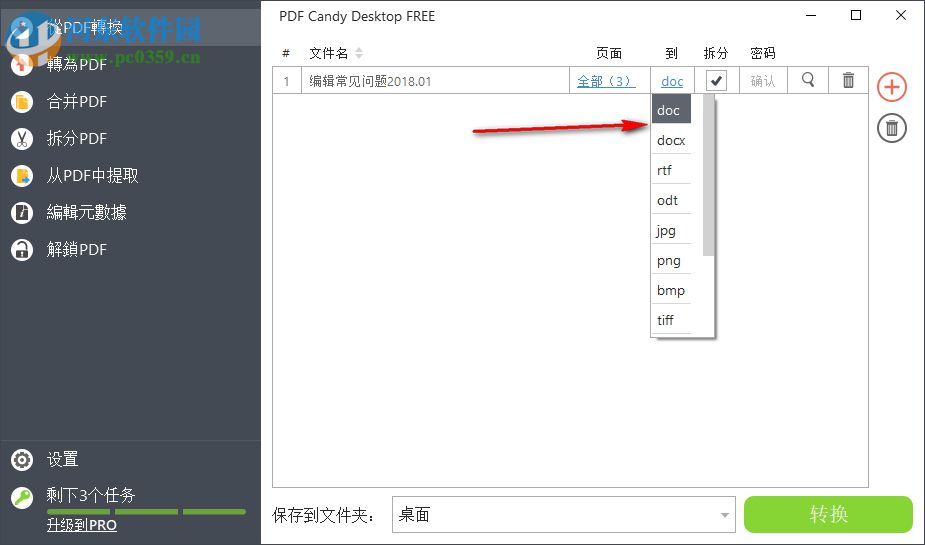Close the PDF Candy Desktop window
925x545 pixels.
coord(901,15)
